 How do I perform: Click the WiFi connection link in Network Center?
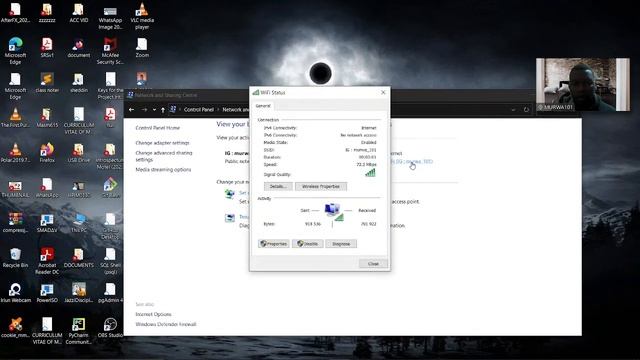[411, 162]
